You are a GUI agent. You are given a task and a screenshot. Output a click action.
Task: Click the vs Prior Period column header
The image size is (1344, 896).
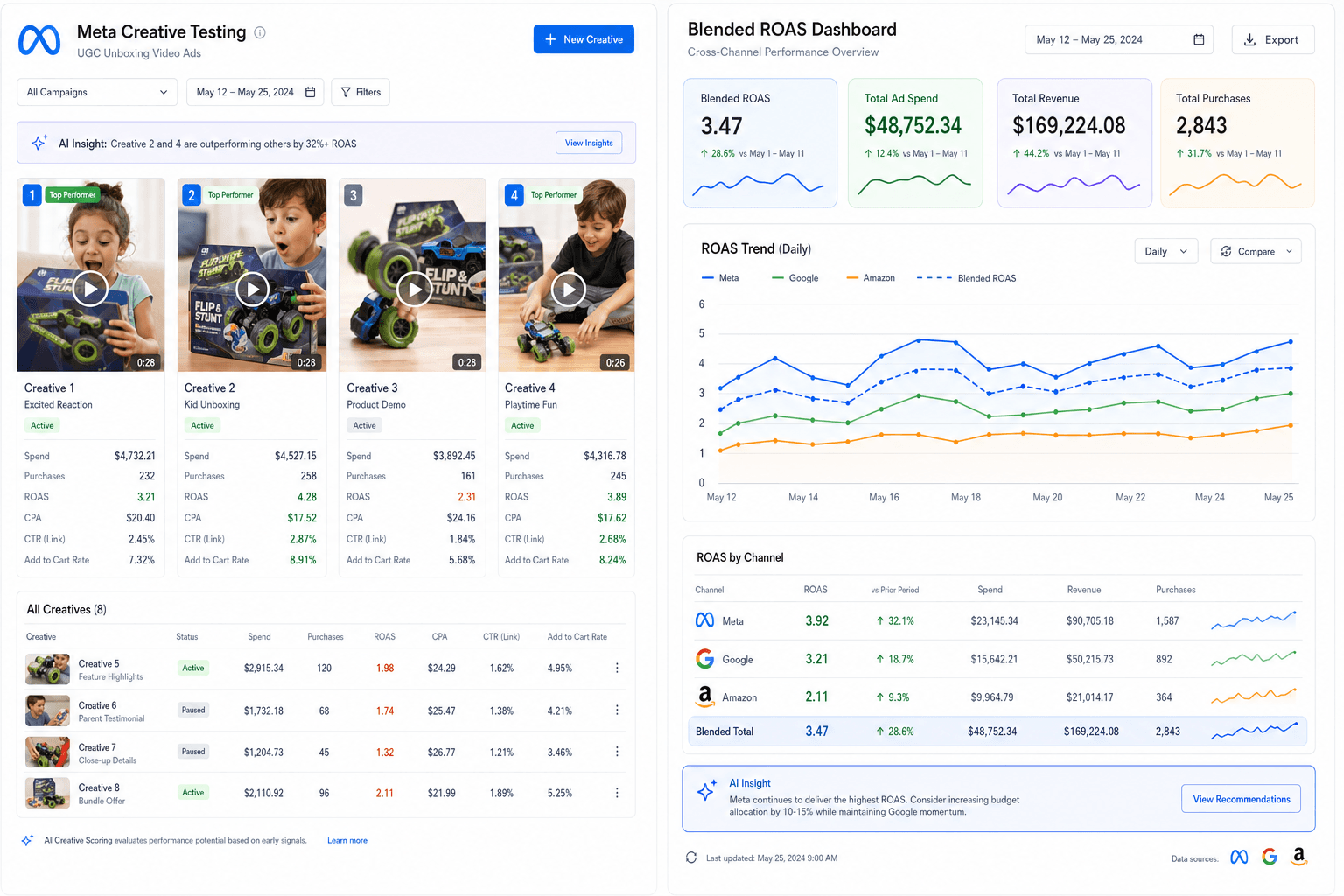pyautogui.click(x=894, y=590)
